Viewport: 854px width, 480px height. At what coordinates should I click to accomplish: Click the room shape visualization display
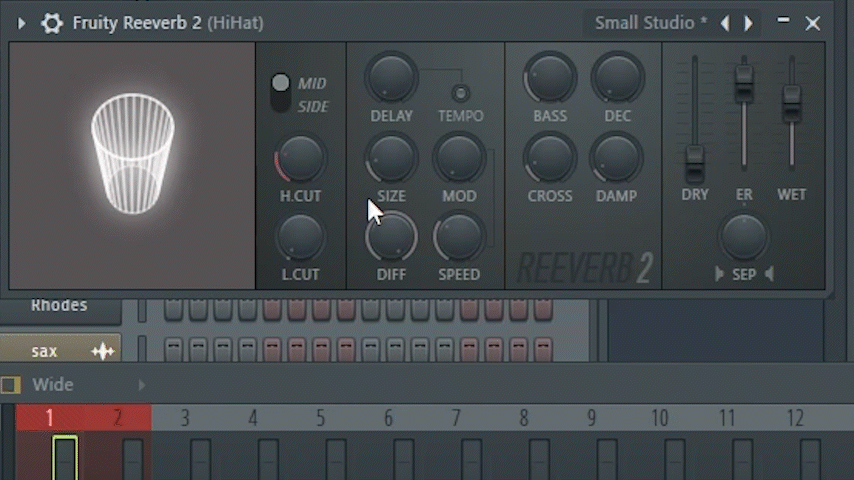tap(132, 166)
